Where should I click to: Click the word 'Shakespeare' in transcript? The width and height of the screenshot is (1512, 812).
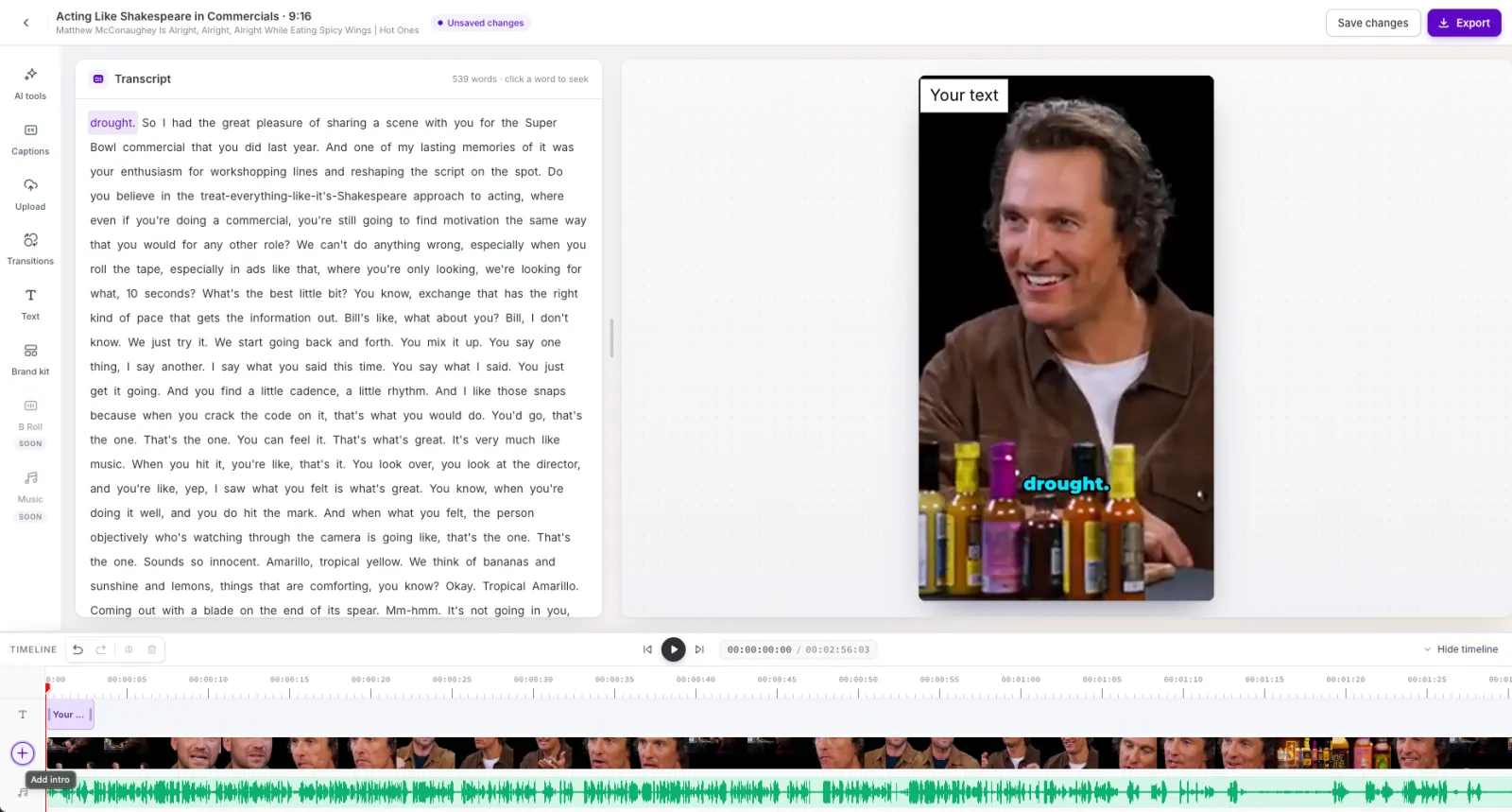point(372,197)
